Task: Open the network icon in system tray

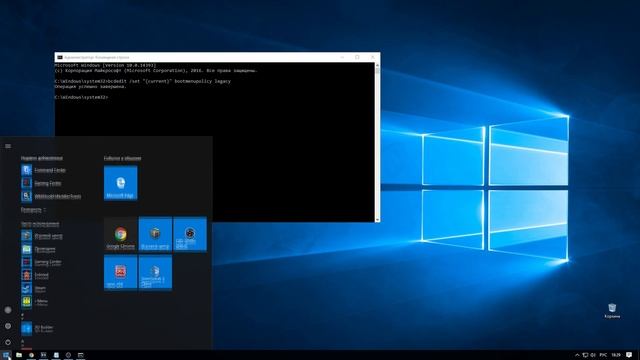Action: click(x=585, y=355)
